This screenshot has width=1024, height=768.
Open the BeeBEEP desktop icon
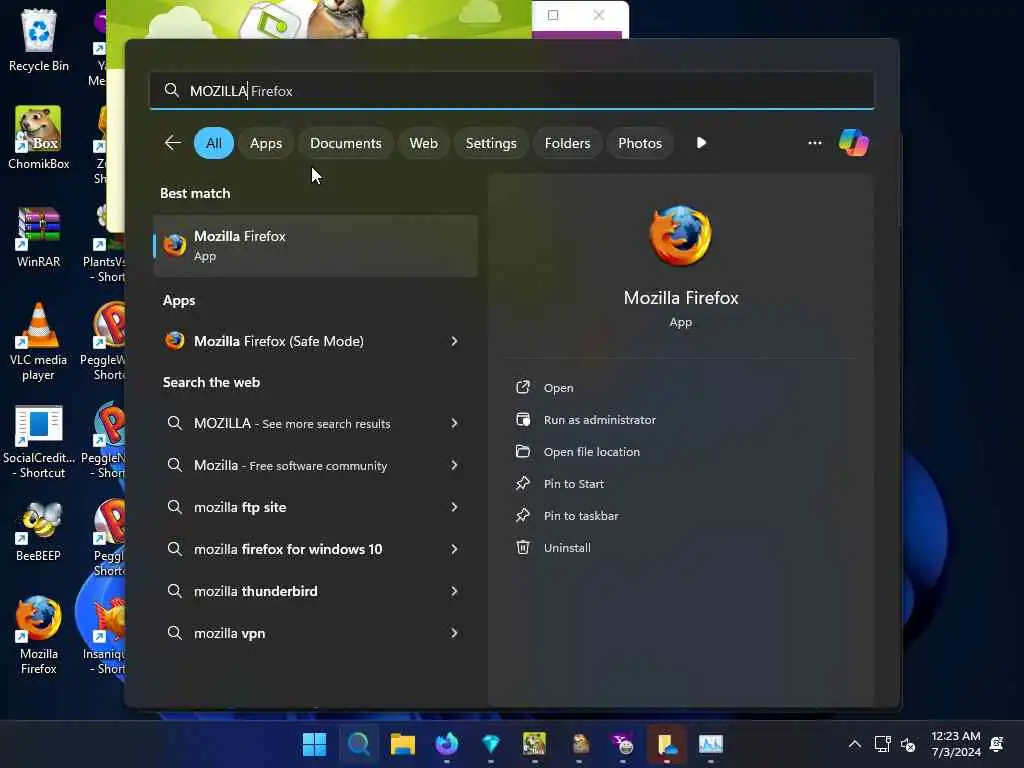[x=39, y=531]
